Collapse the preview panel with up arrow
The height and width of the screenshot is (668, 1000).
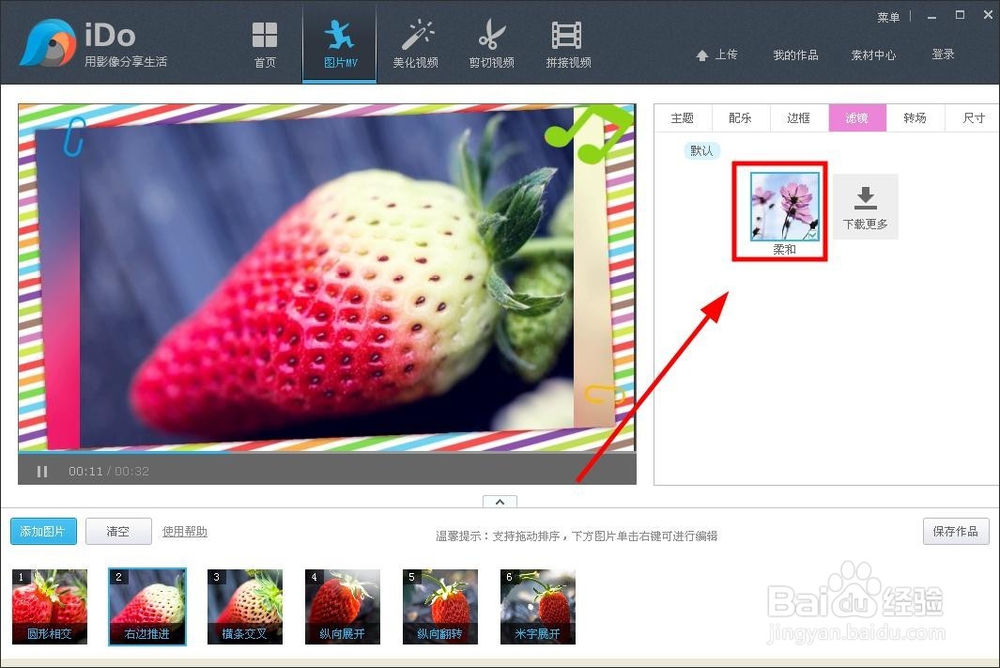point(499,502)
